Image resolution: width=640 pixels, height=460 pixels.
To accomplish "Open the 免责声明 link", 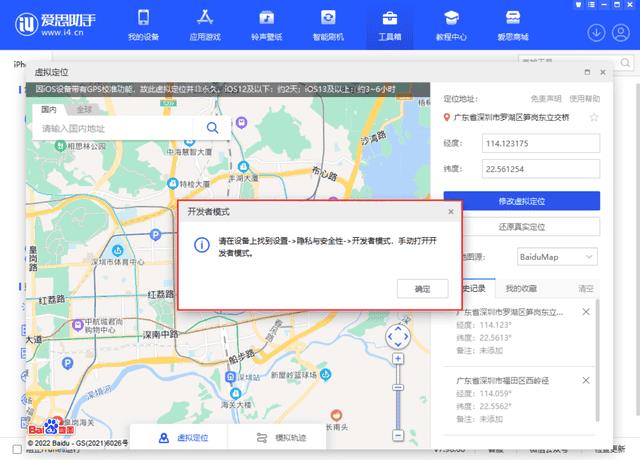I will (546, 99).
